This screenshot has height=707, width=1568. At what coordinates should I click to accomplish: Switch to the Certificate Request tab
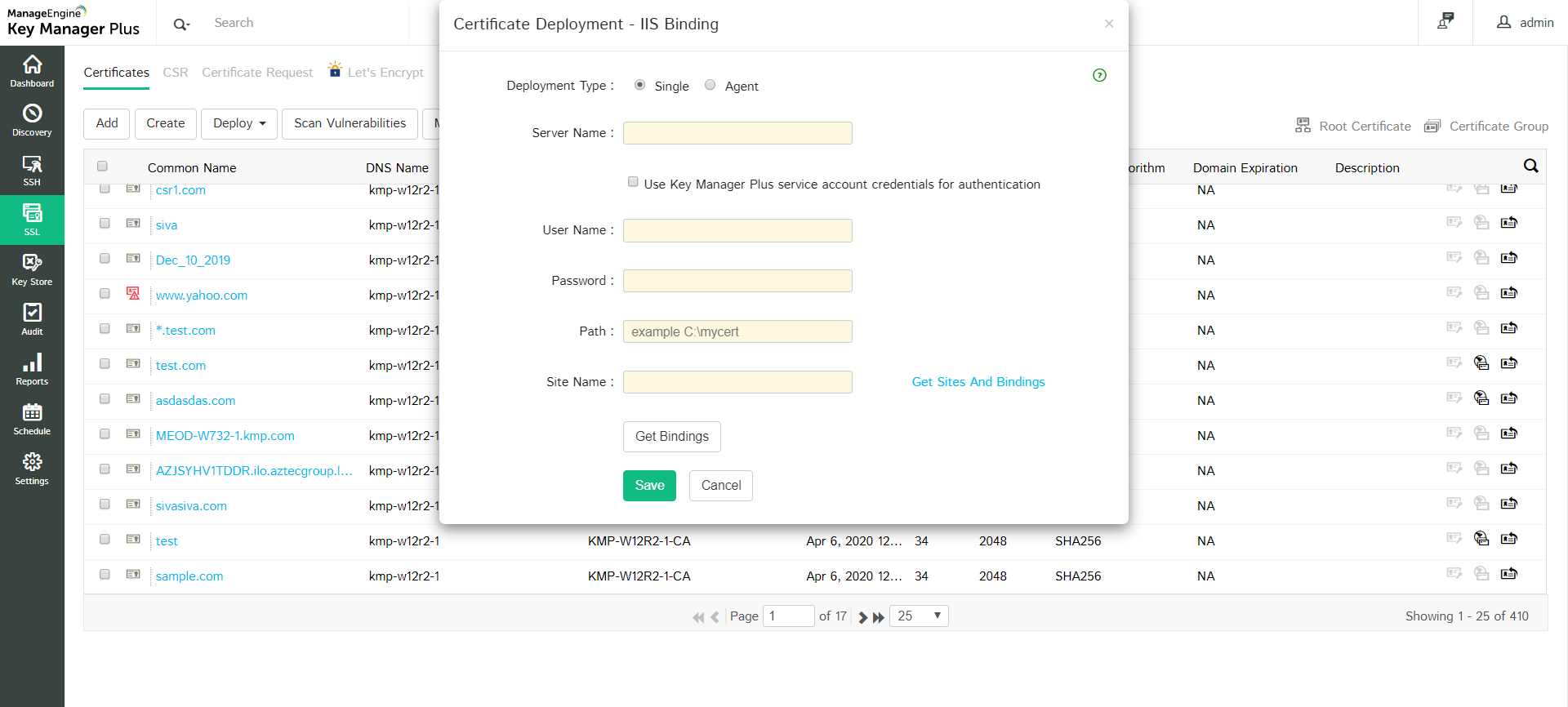click(x=257, y=73)
